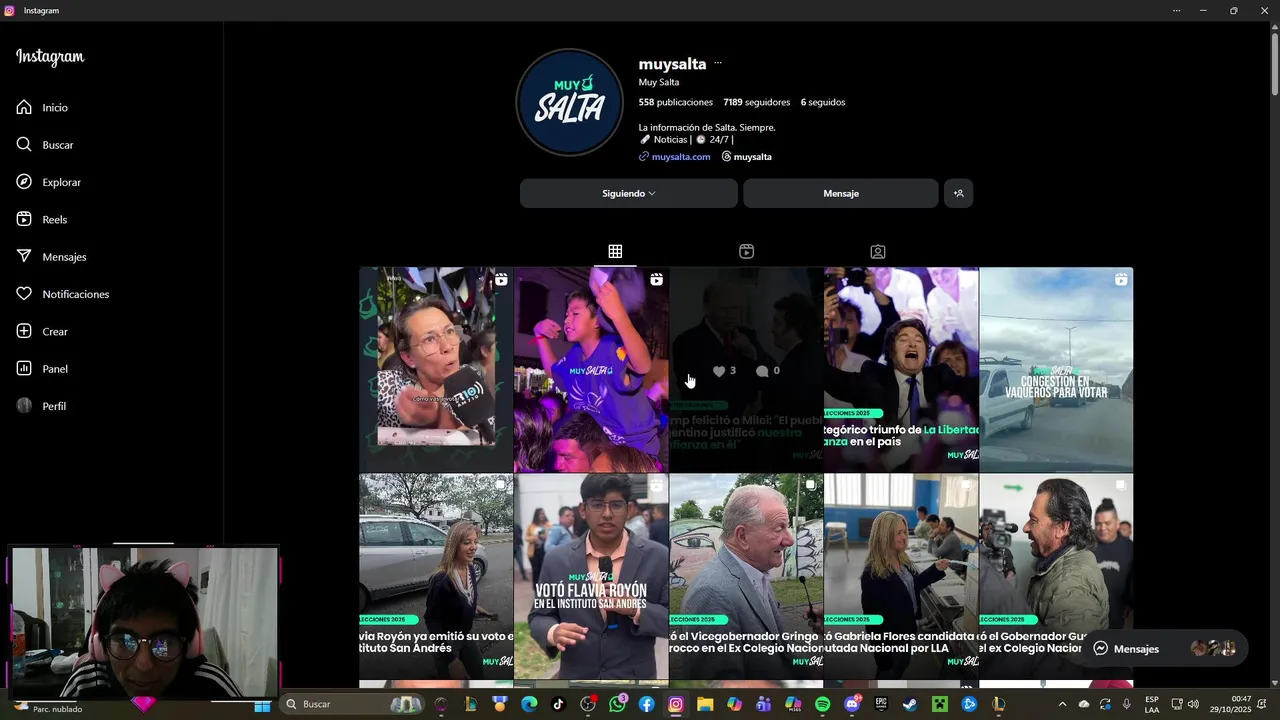Select the posts grid tab
1280x720 pixels.
615,252
